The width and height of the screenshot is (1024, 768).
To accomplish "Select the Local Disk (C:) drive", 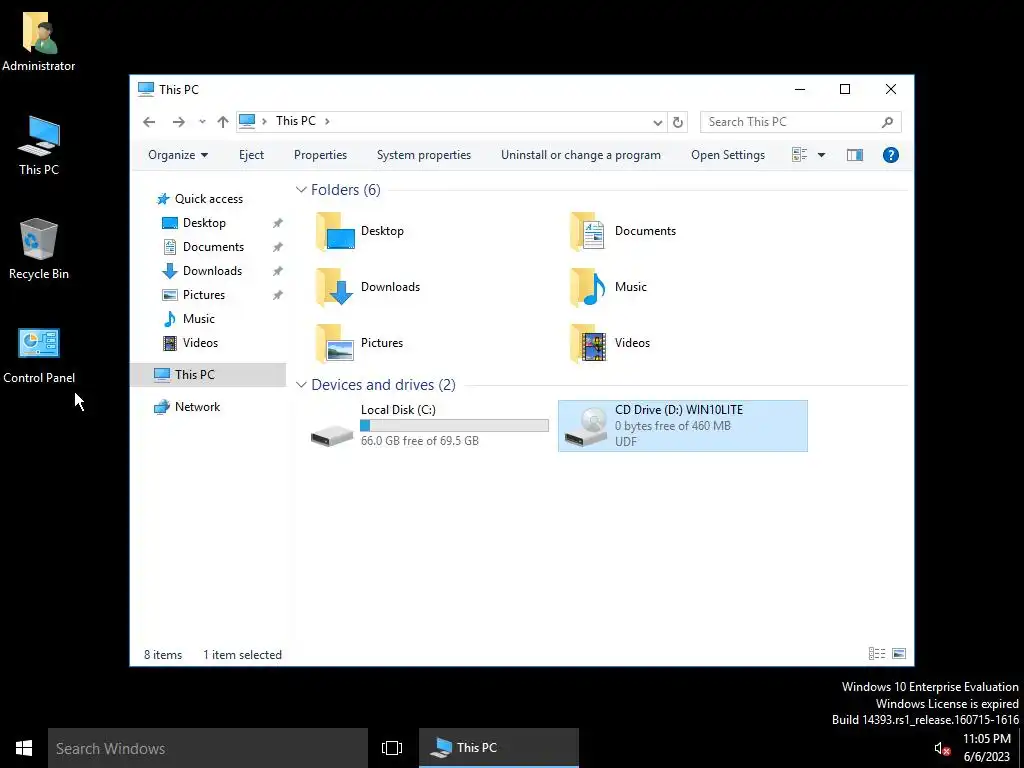I will (x=429, y=426).
